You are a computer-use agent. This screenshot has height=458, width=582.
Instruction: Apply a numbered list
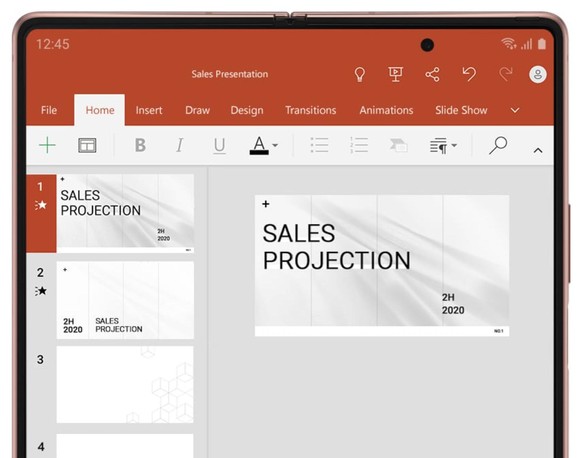click(359, 145)
